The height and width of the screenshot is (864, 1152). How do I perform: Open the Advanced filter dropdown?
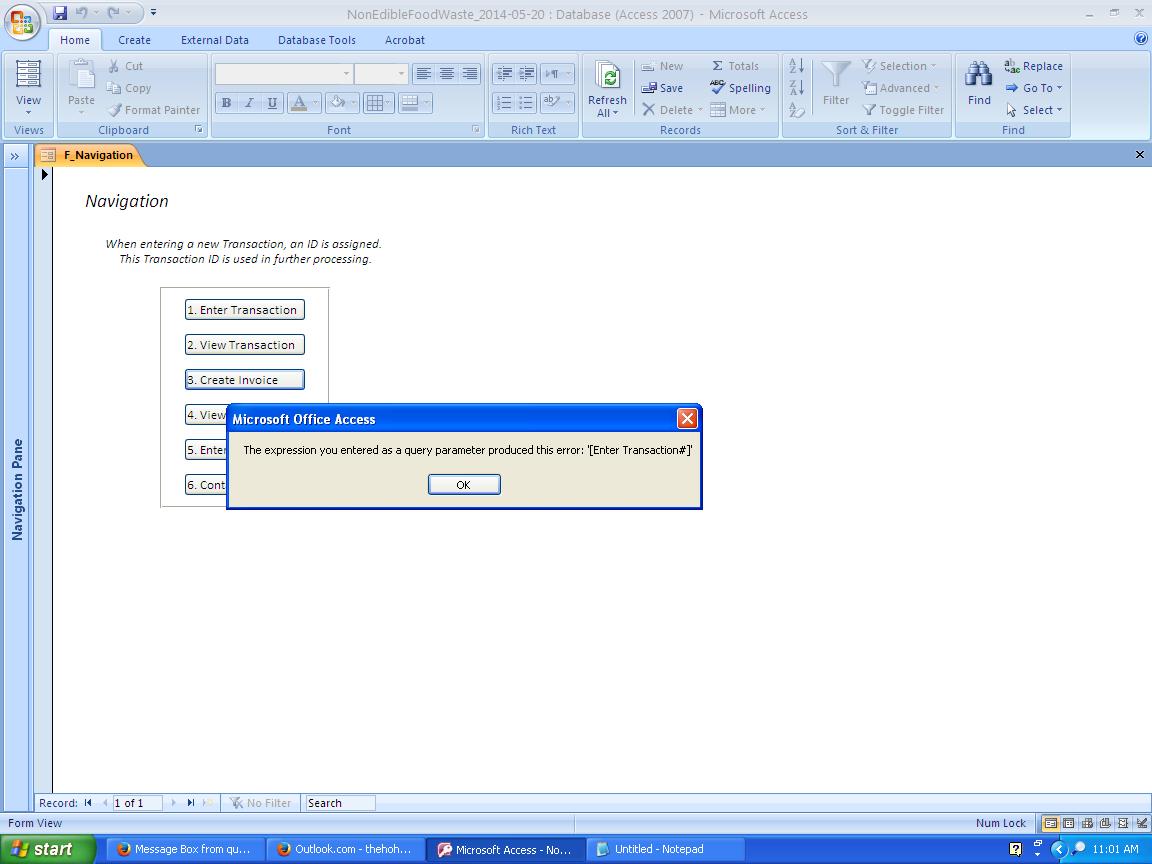(x=901, y=88)
